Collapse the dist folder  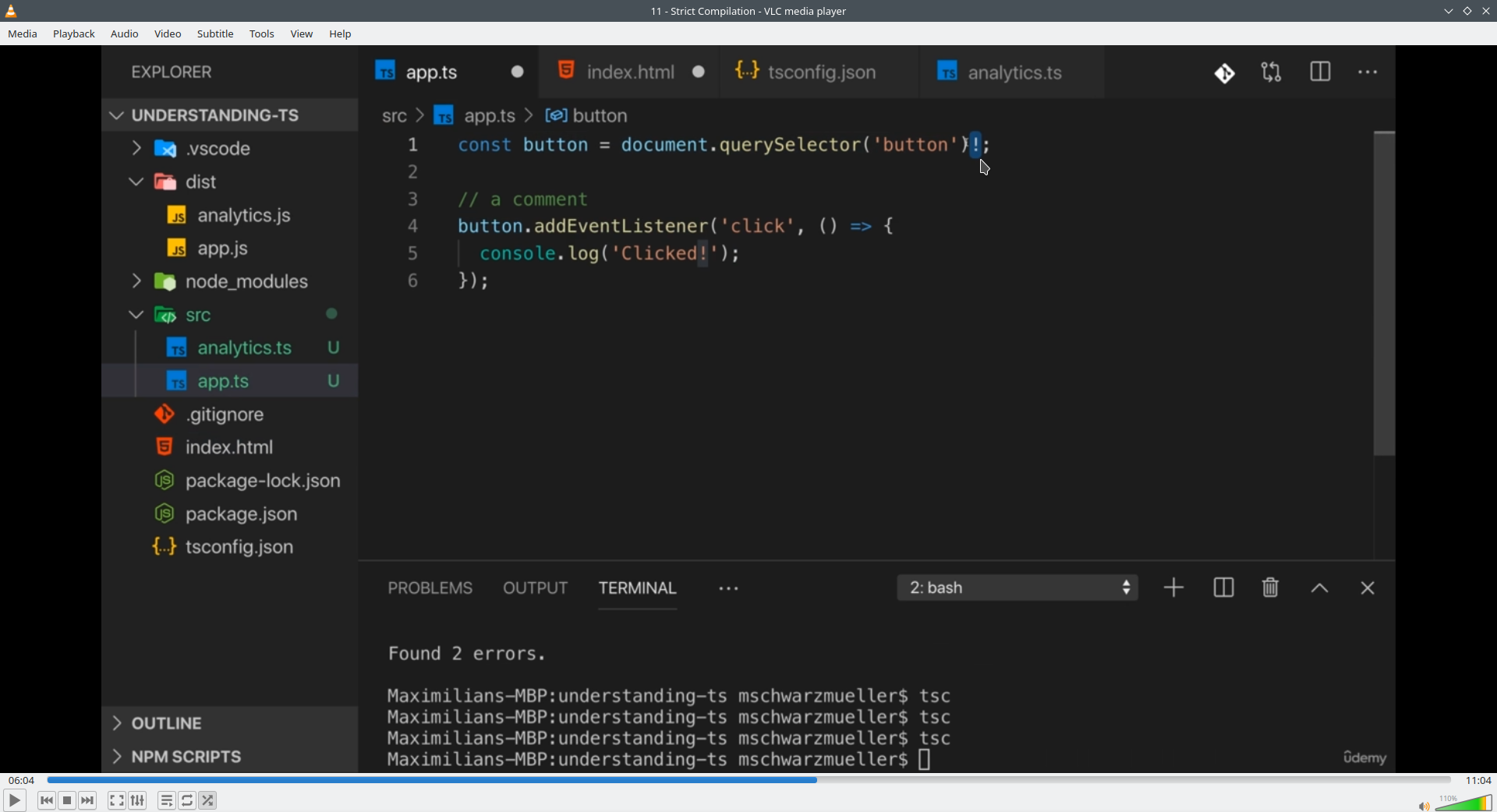click(230, 182)
